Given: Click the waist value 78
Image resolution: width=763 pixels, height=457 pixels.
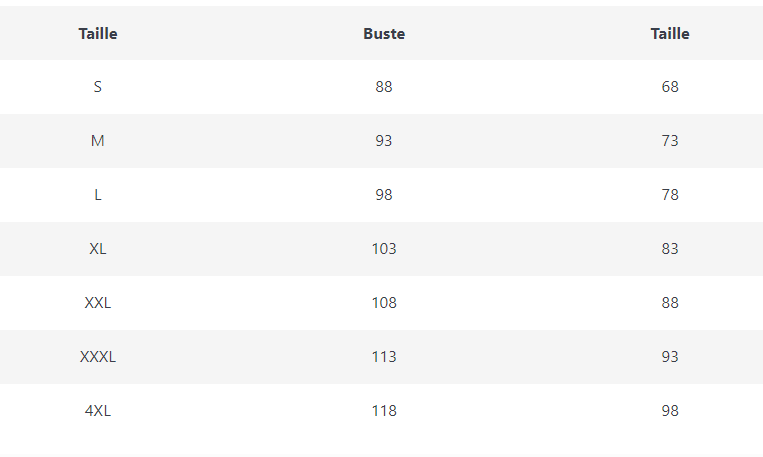Looking at the screenshot, I should pos(670,195).
